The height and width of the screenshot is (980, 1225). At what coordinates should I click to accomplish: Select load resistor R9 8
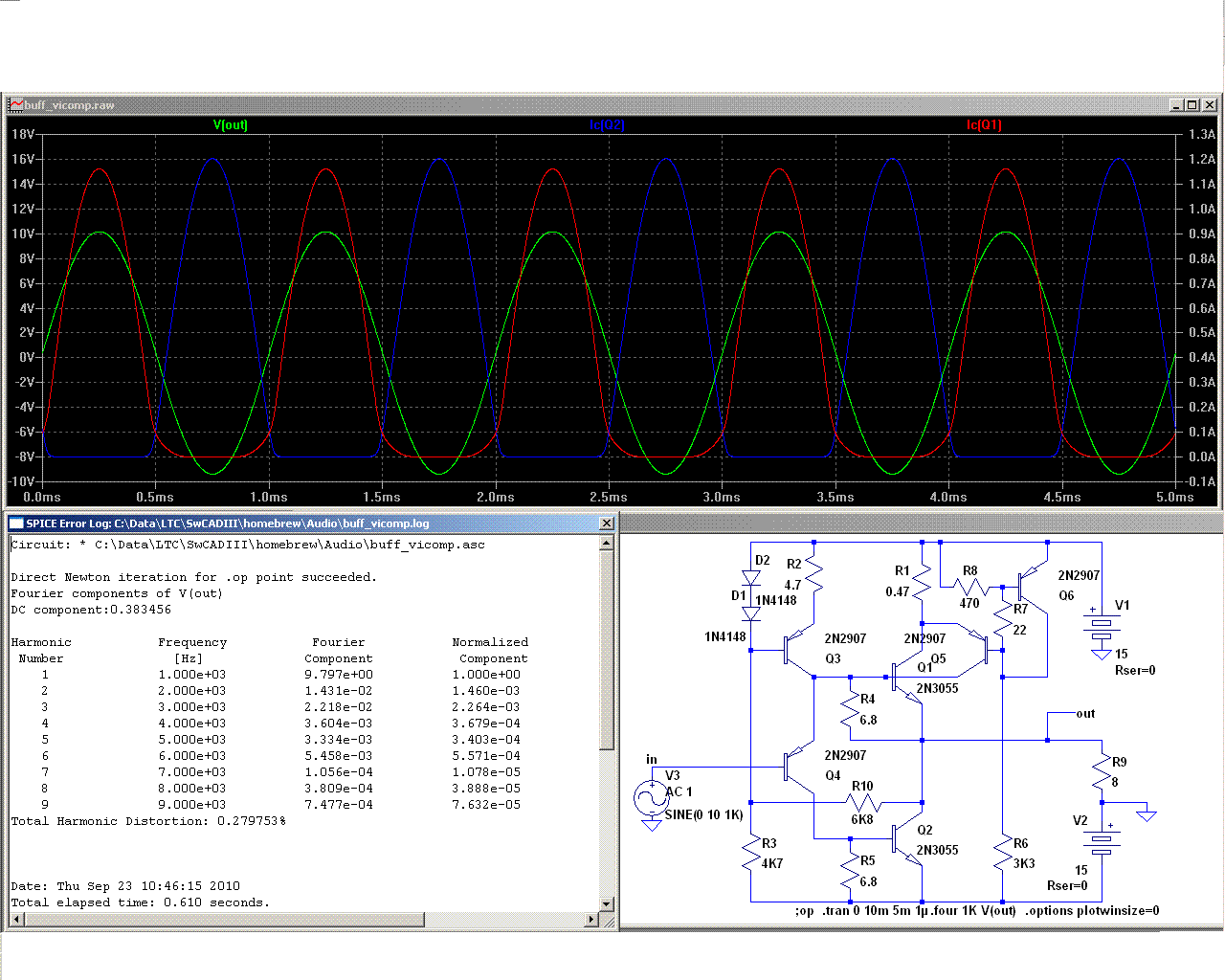coord(1102,772)
